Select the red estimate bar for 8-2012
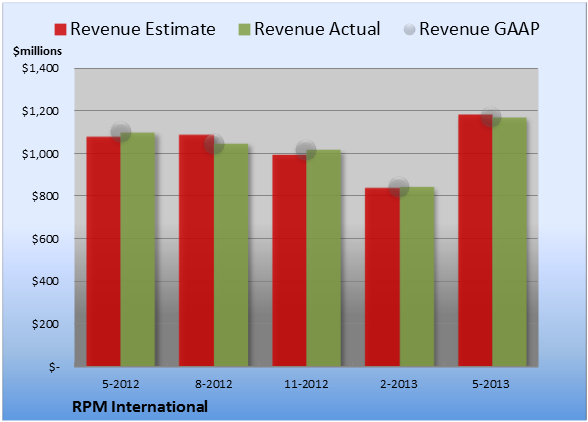Viewport: 588px width, 422px height. click(x=196, y=250)
